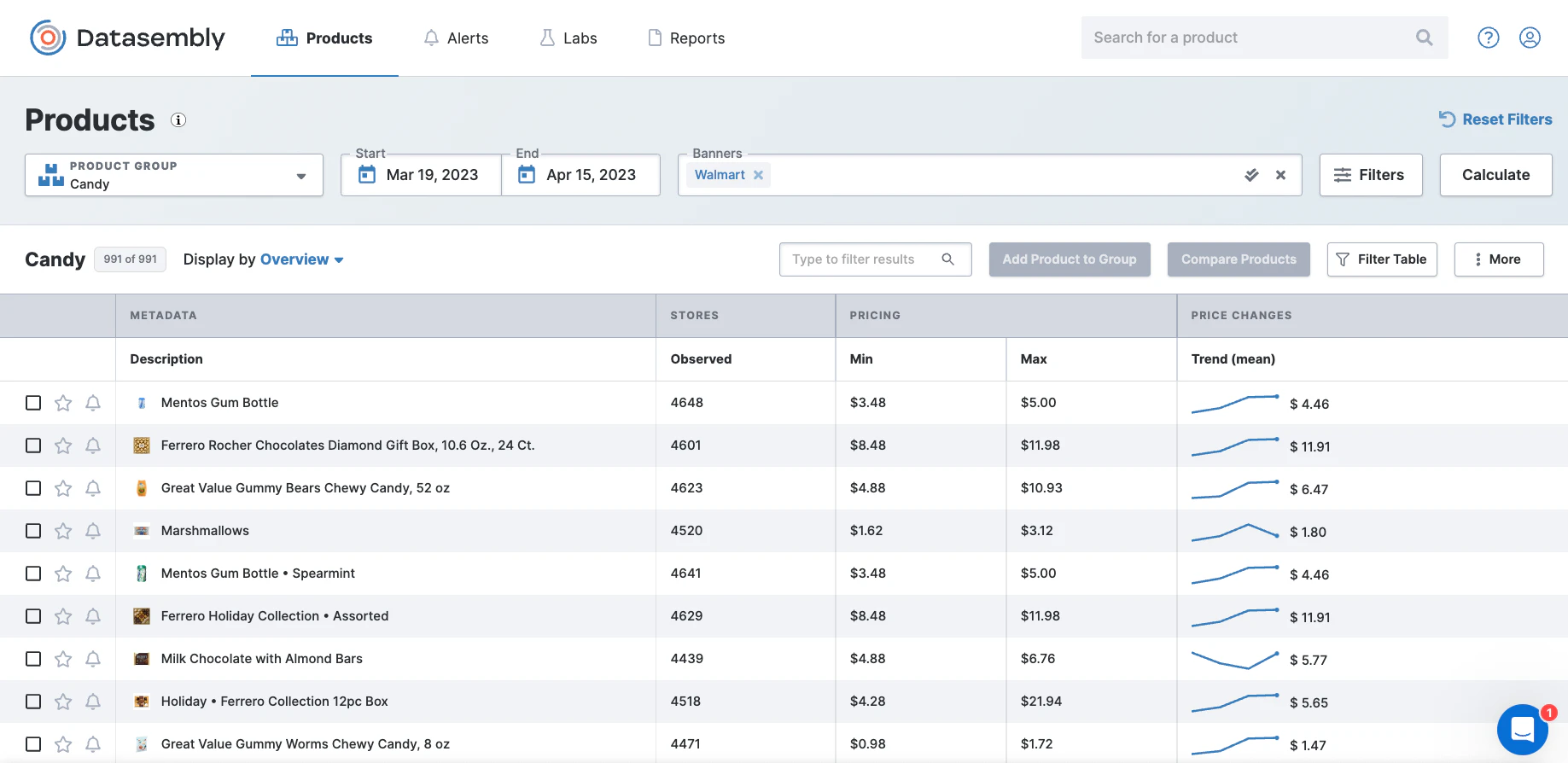Open the Labs tab
The width and height of the screenshot is (1568, 763).
pos(568,38)
